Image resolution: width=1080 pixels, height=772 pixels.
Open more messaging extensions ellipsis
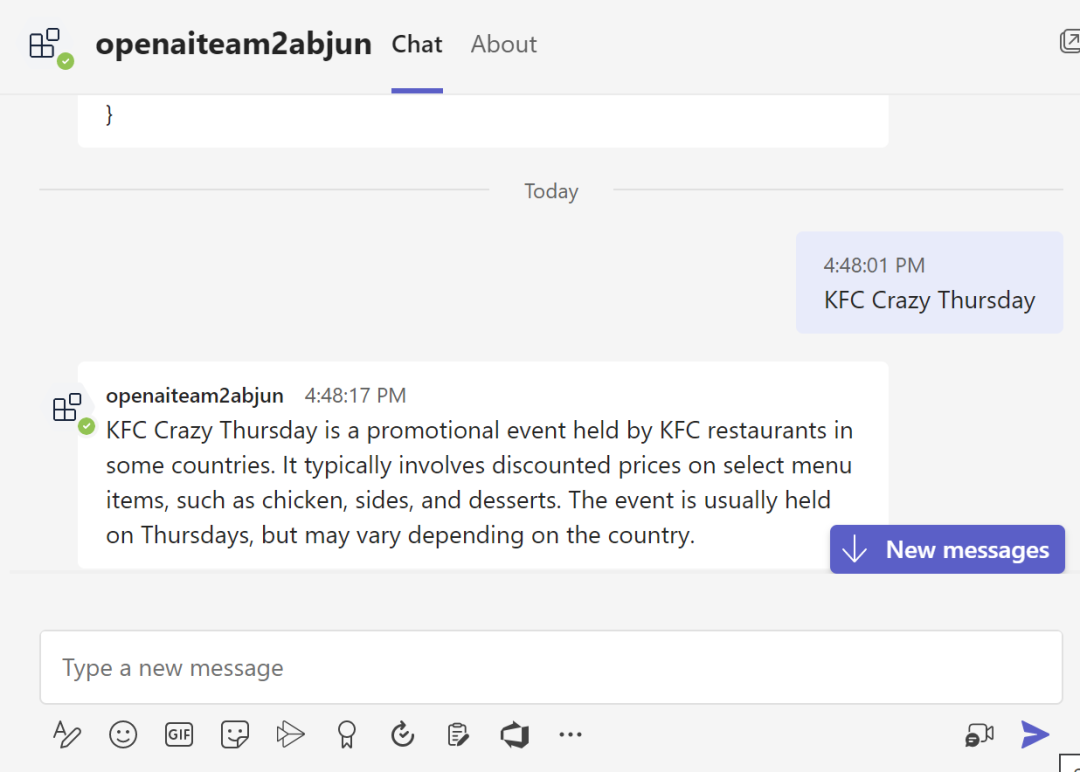pos(570,735)
